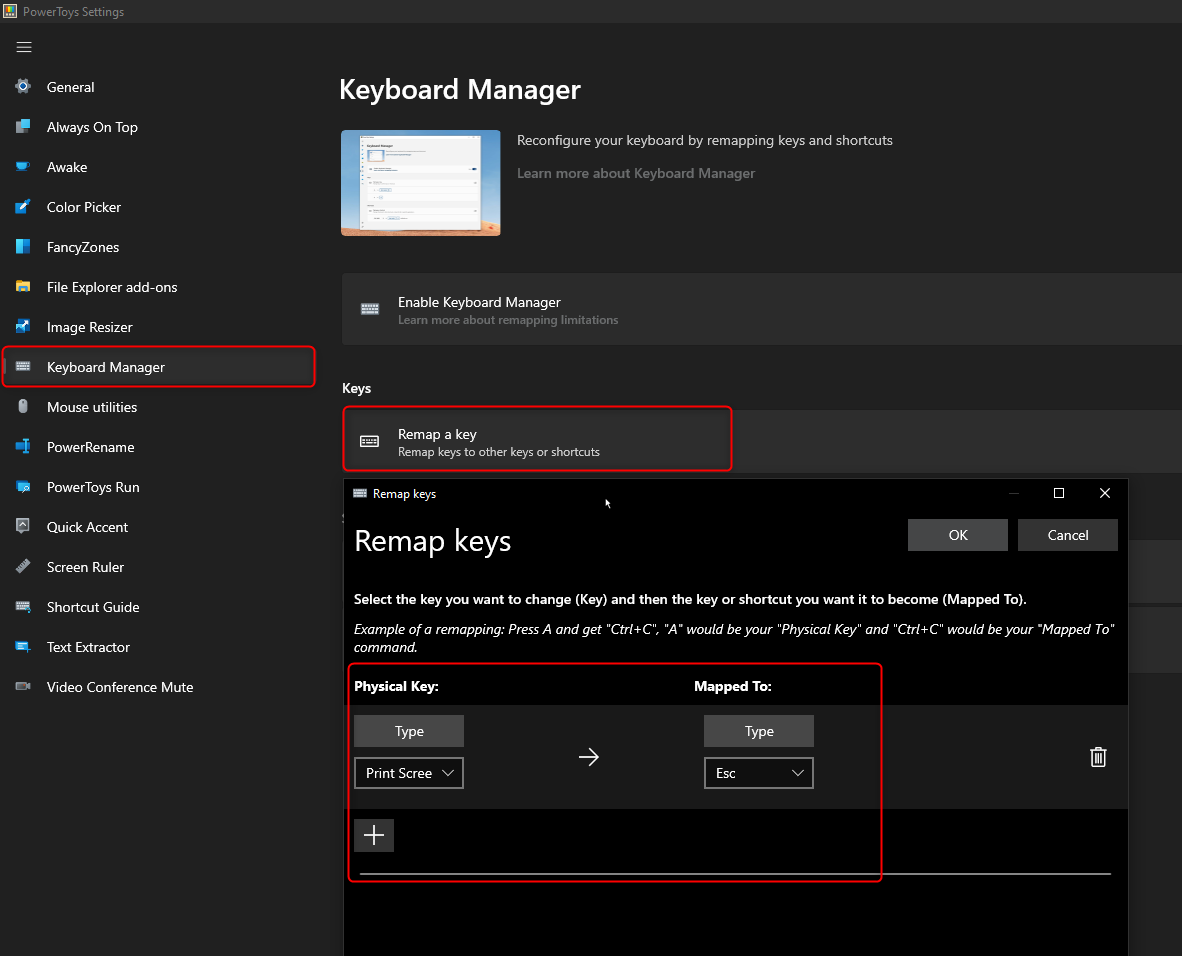Click OK to confirm key remapping
Viewport: 1182px width, 956px height.
point(957,534)
